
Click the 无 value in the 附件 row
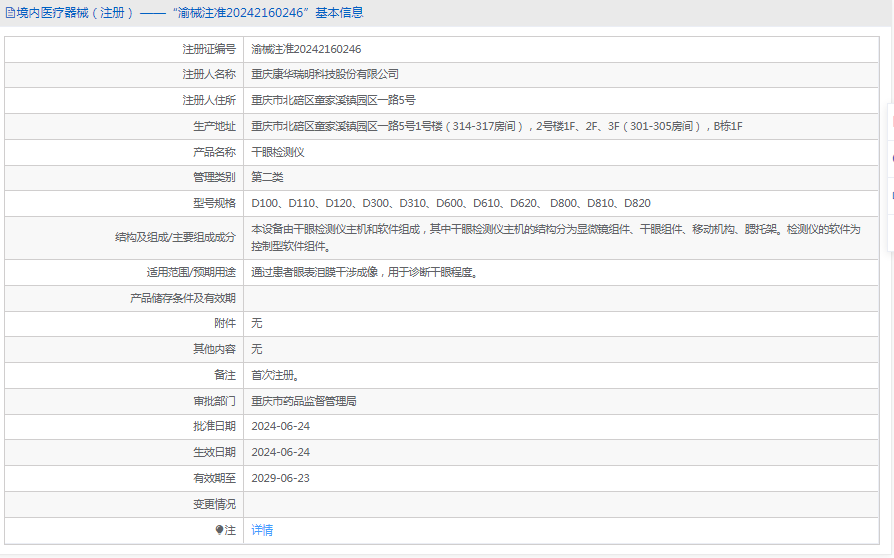pyautogui.click(x=257, y=323)
